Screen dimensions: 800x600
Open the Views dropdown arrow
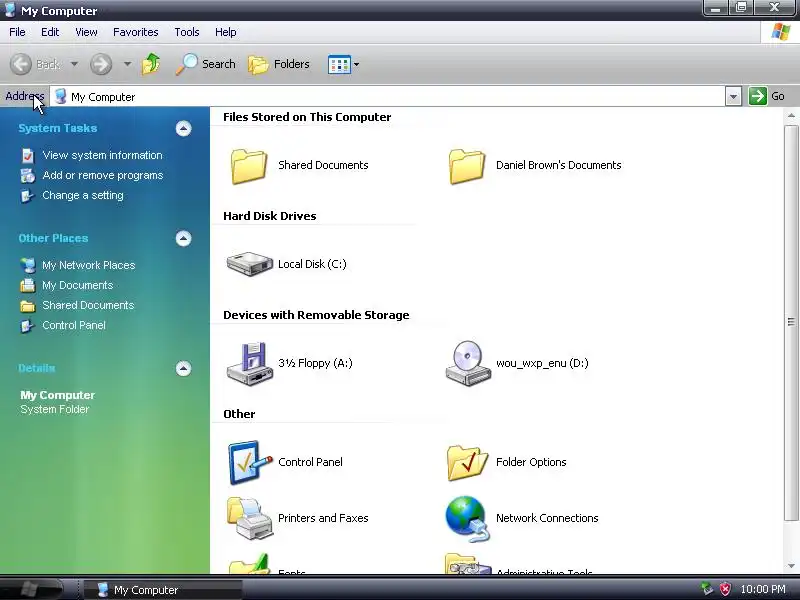357,65
